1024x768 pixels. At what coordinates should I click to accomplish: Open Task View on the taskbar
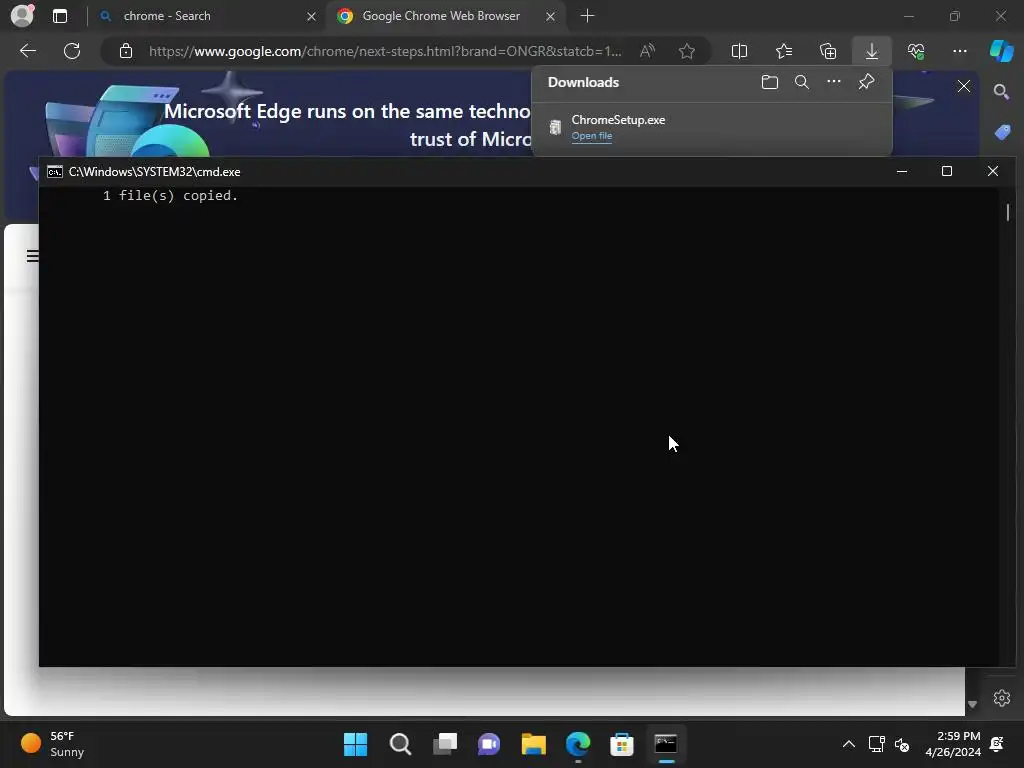[x=445, y=744]
